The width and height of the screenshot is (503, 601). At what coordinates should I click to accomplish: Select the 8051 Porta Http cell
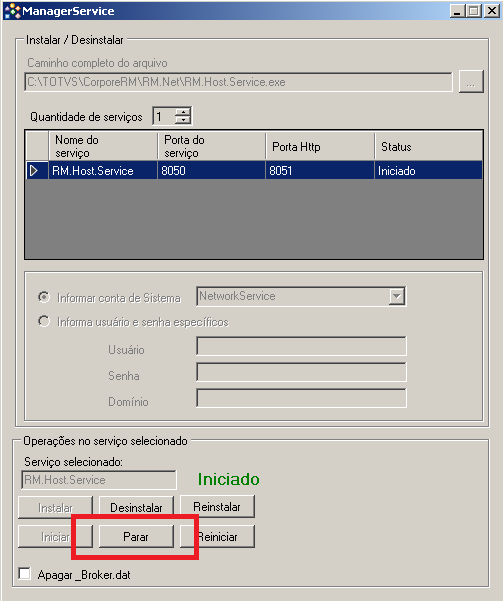[320, 170]
